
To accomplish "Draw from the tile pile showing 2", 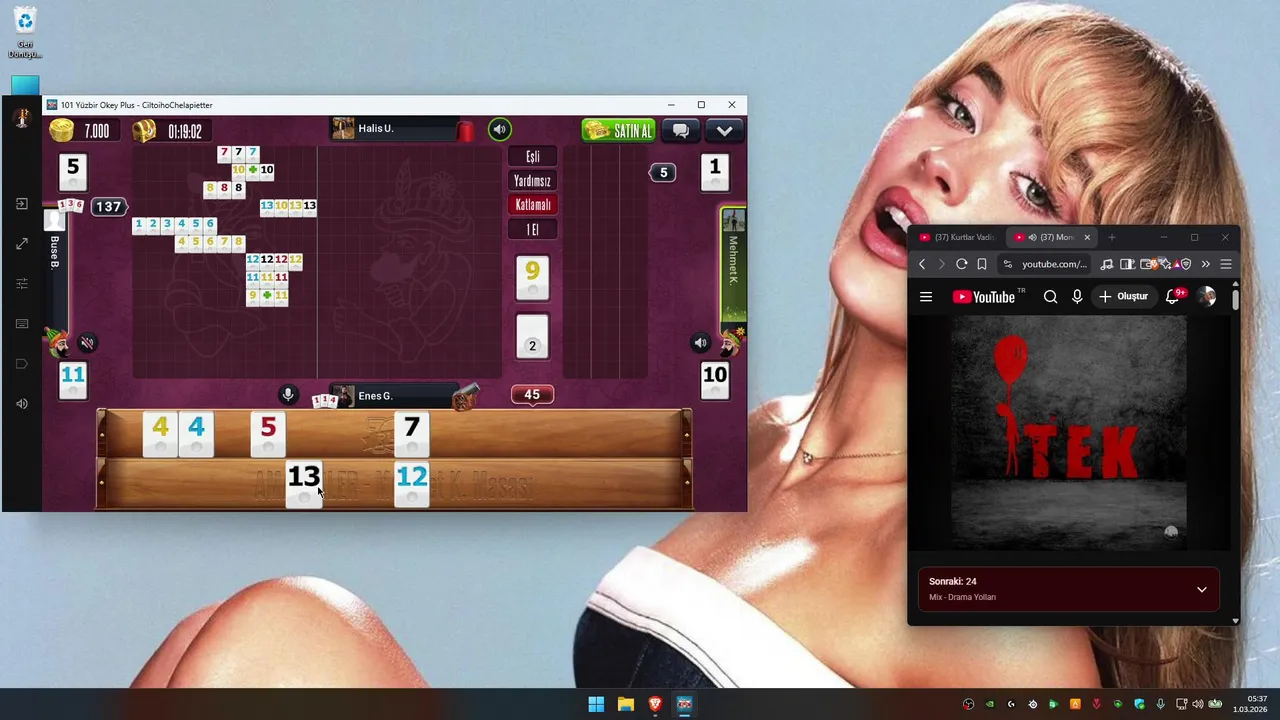I will click(x=532, y=338).
